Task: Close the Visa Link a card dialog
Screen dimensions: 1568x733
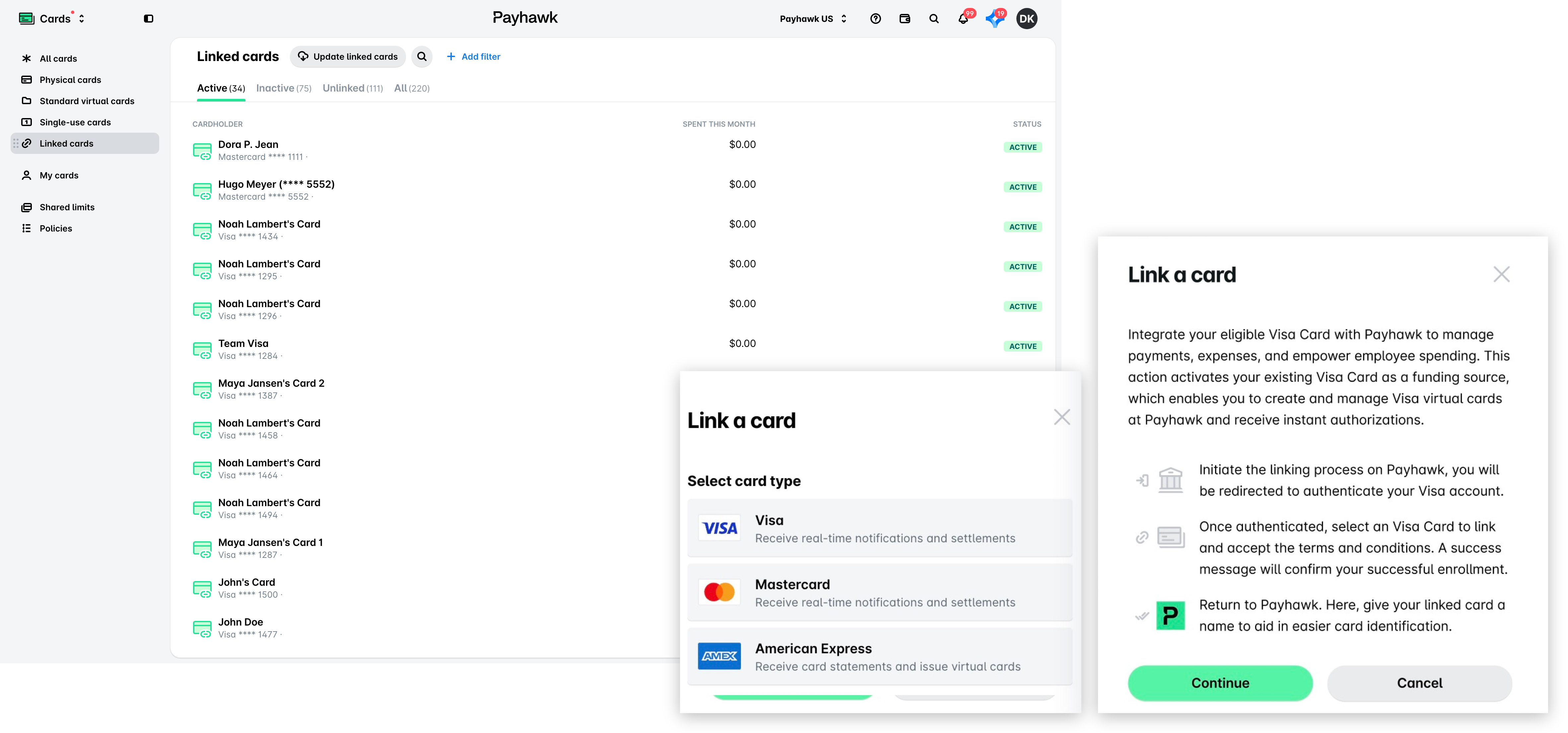Action: 1501,275
